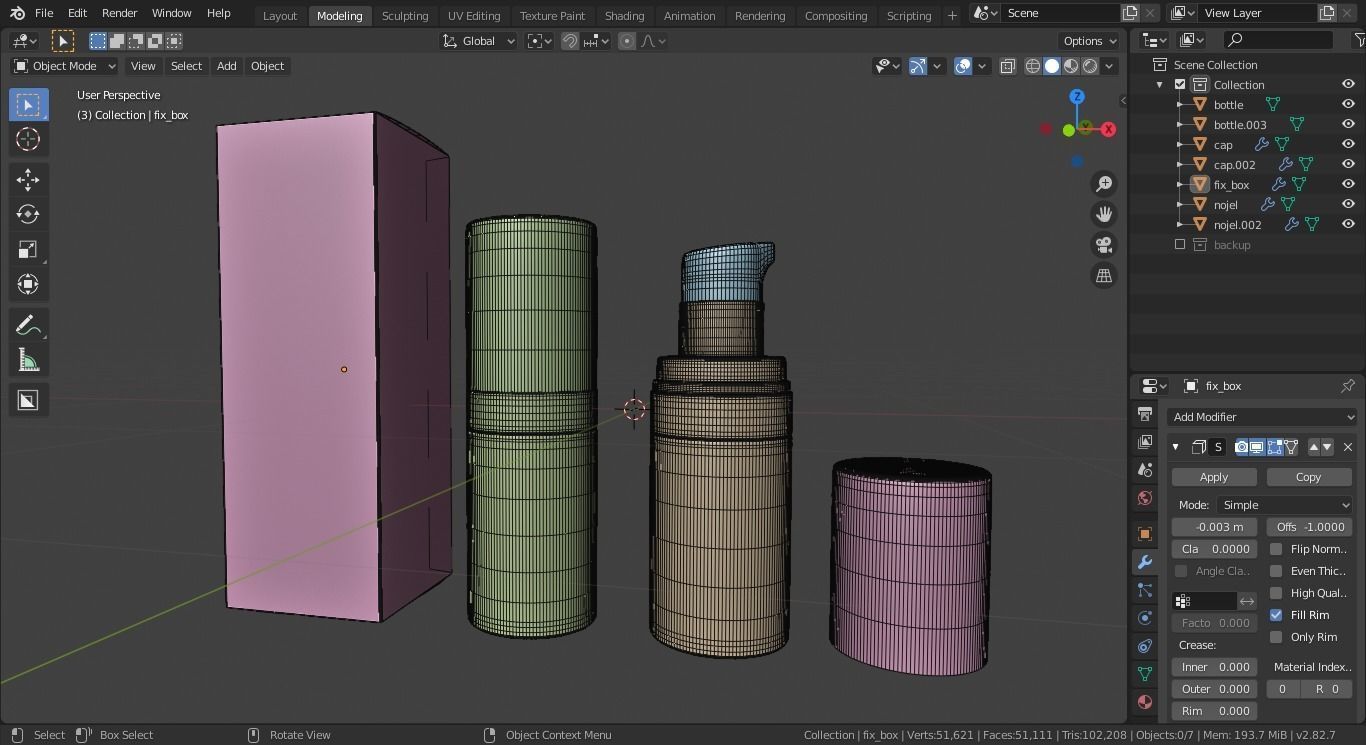Activate the Scale tool
The width and height of the screenshot is (1366, 745).
coord(28,249)
